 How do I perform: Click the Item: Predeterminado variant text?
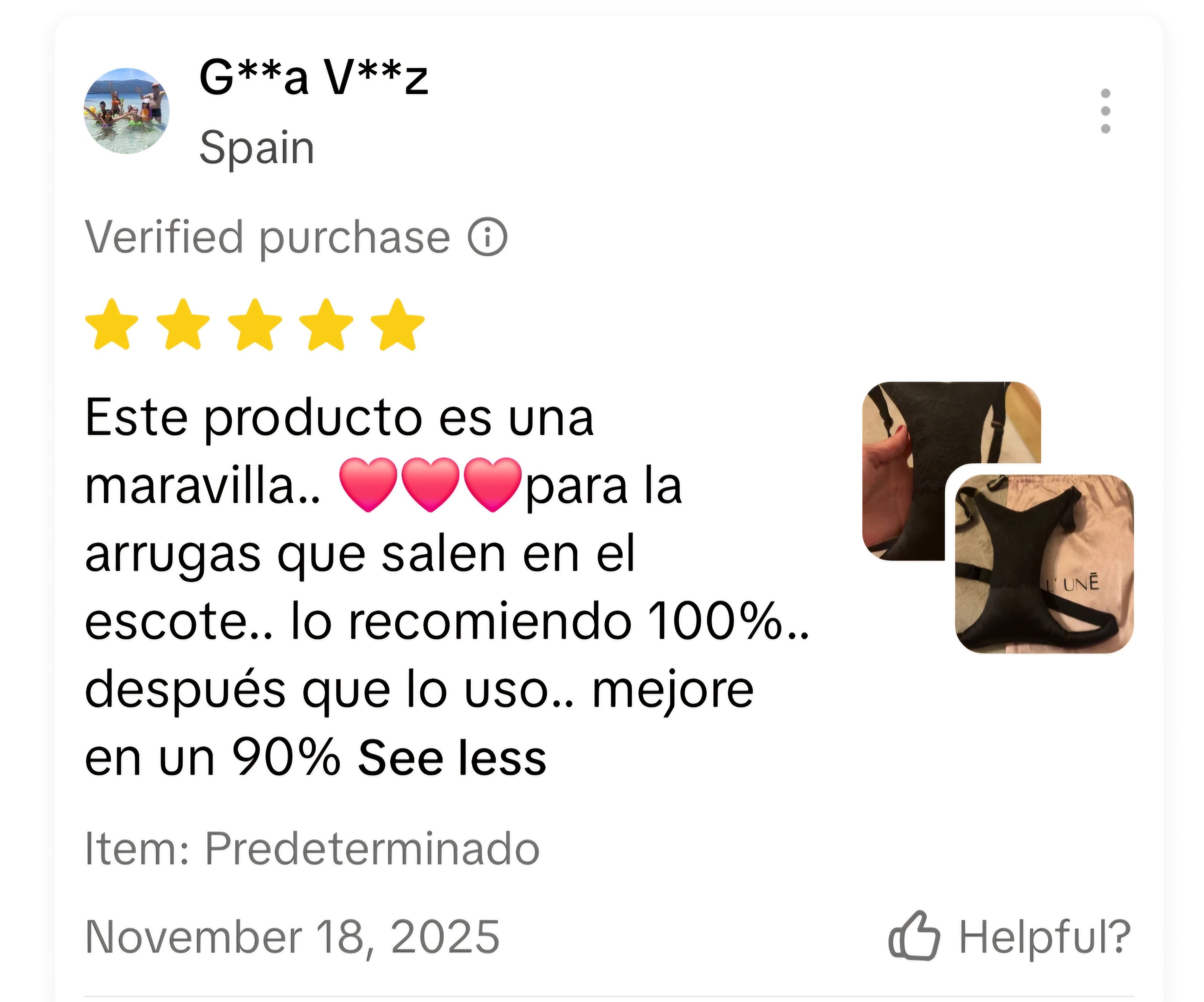pyautogui.click(x=312, y=848)
